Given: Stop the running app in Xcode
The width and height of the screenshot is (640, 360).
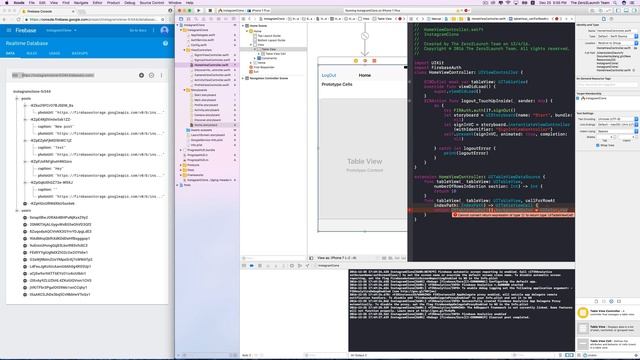Looking at the screenshot, I should click(x=210, y=10).
